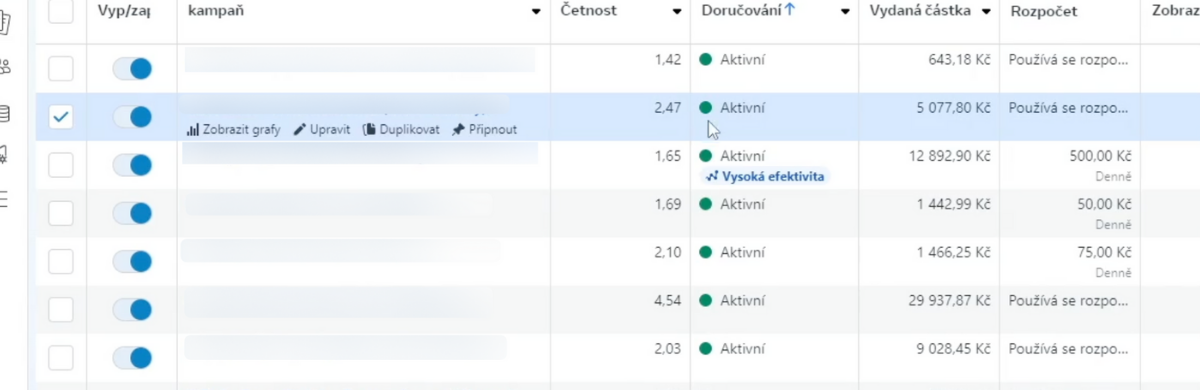
Task: Turn off campaign with frequency 4,54
Action: pos(132,309)
